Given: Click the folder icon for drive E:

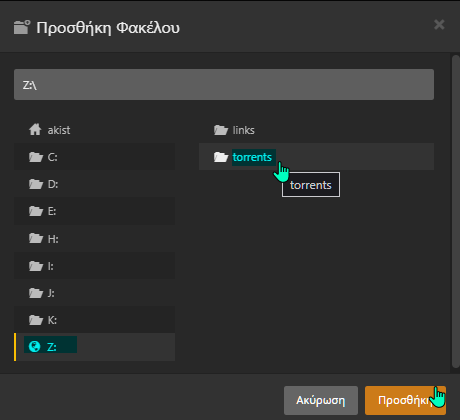Looking at the screenshot, I should (36, 211).
